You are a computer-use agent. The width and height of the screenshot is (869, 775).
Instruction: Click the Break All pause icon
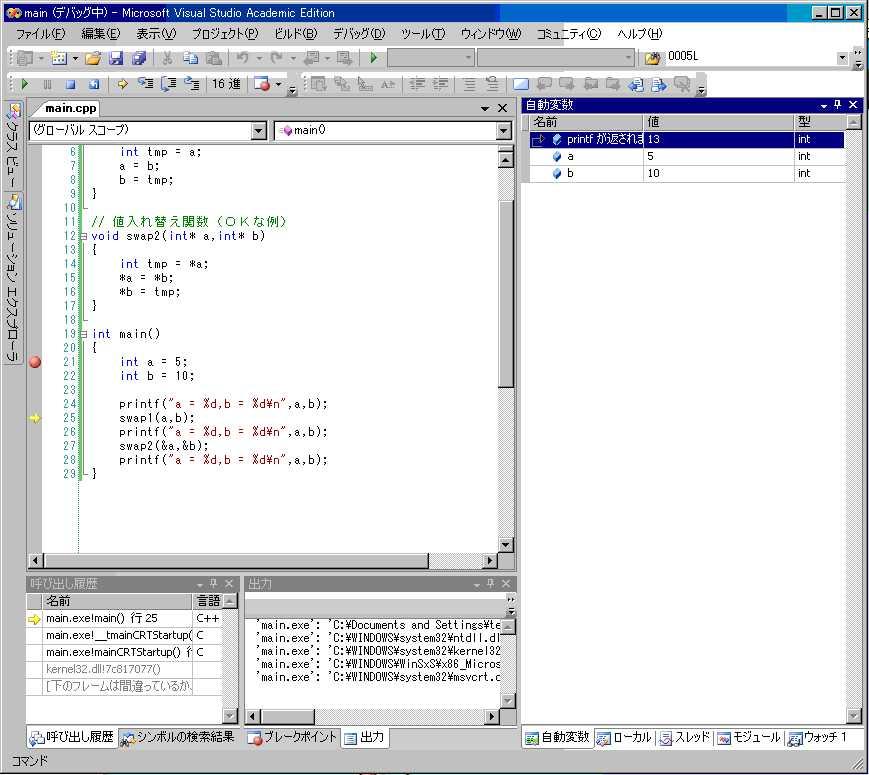(48, 84)
